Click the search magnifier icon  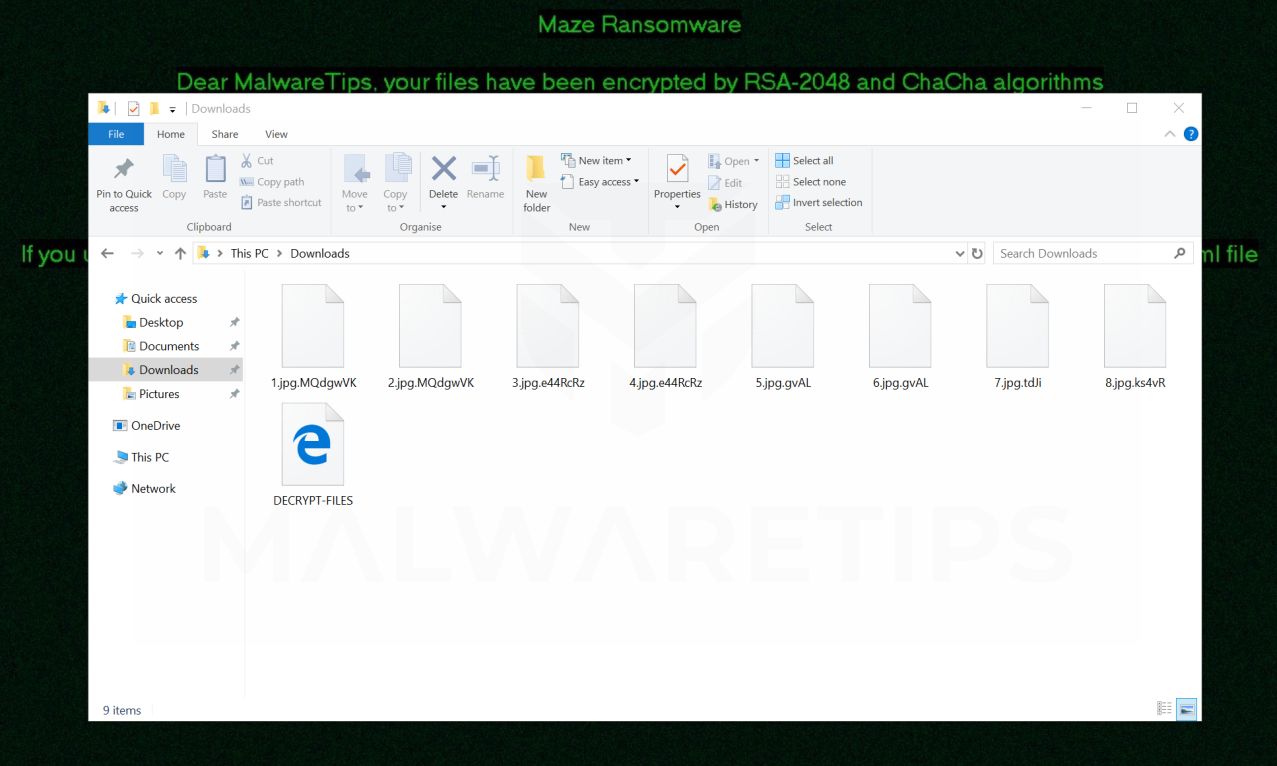(x=1180, y=254)
